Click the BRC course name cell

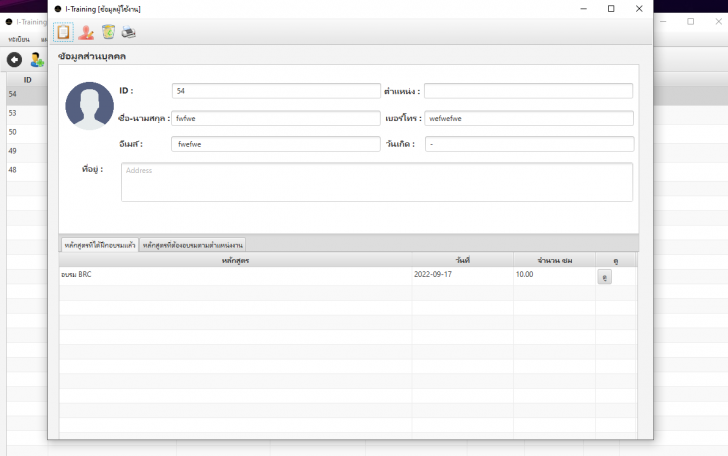(235, 274)
